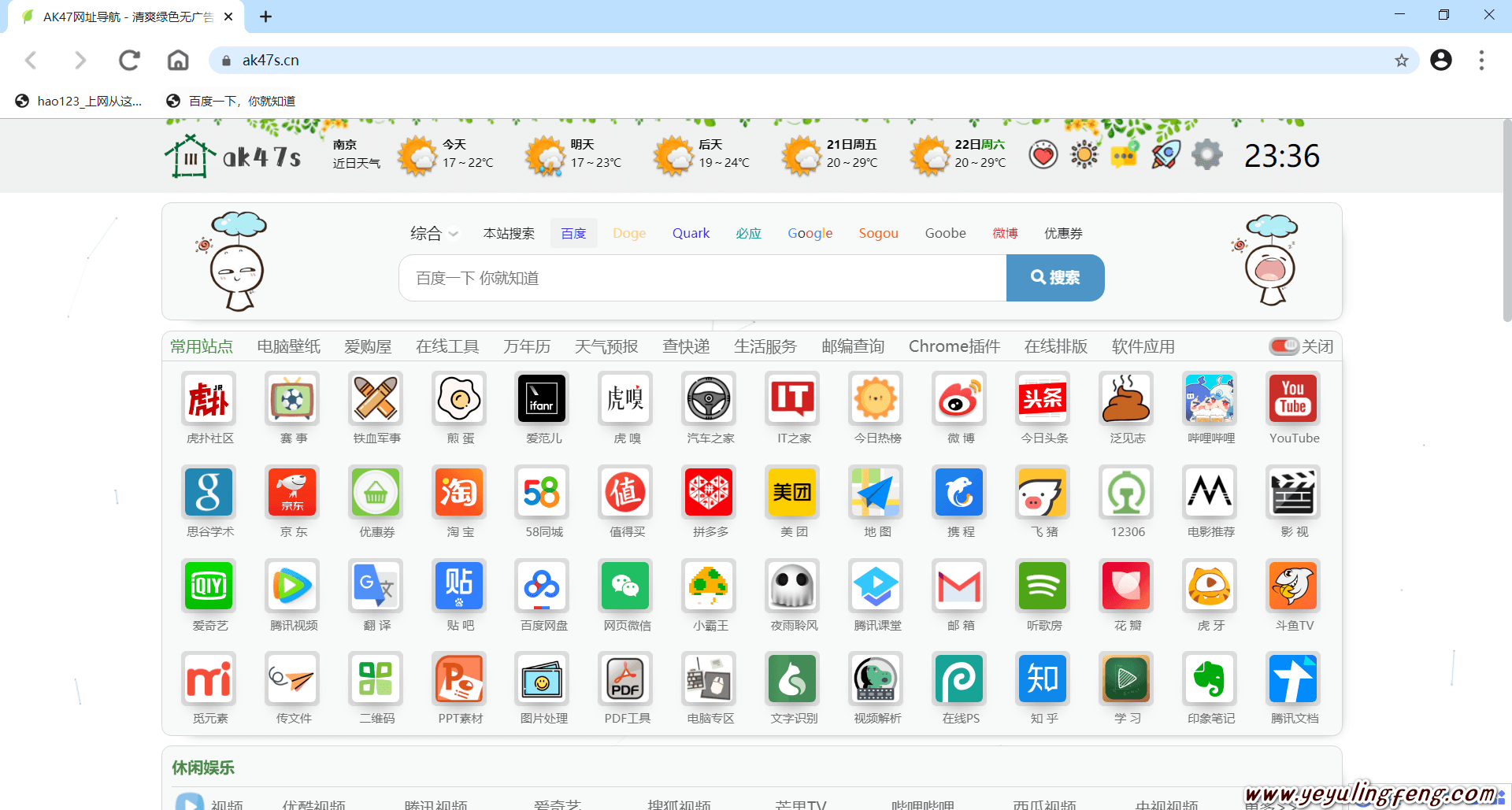Open the YouTube icon
The image size is (1512, 810).
1294,398
